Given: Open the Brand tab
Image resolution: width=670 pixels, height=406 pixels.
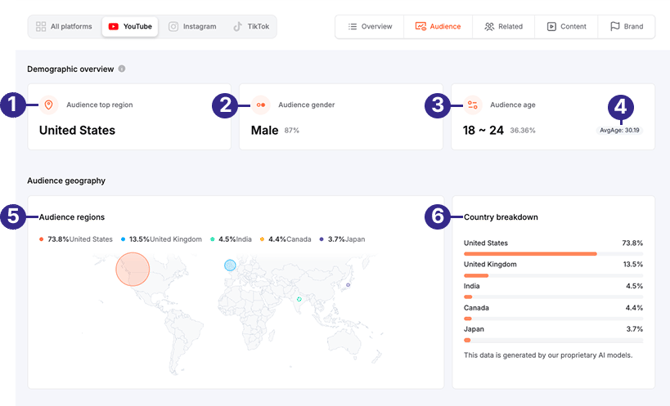Looking at the screenshot, I should click(627, 27).
